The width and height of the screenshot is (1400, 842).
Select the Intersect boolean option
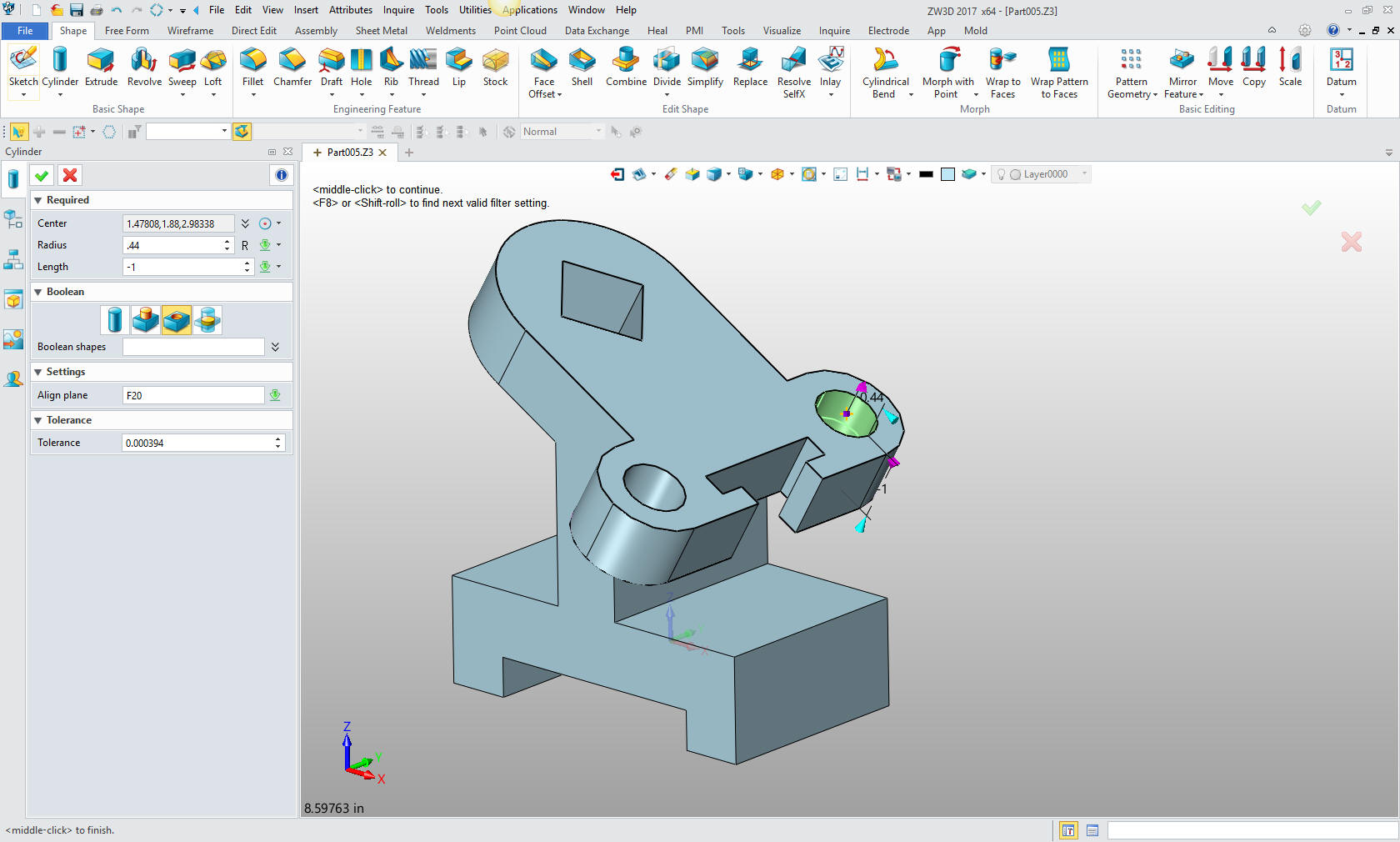click(x=207, y=320)
